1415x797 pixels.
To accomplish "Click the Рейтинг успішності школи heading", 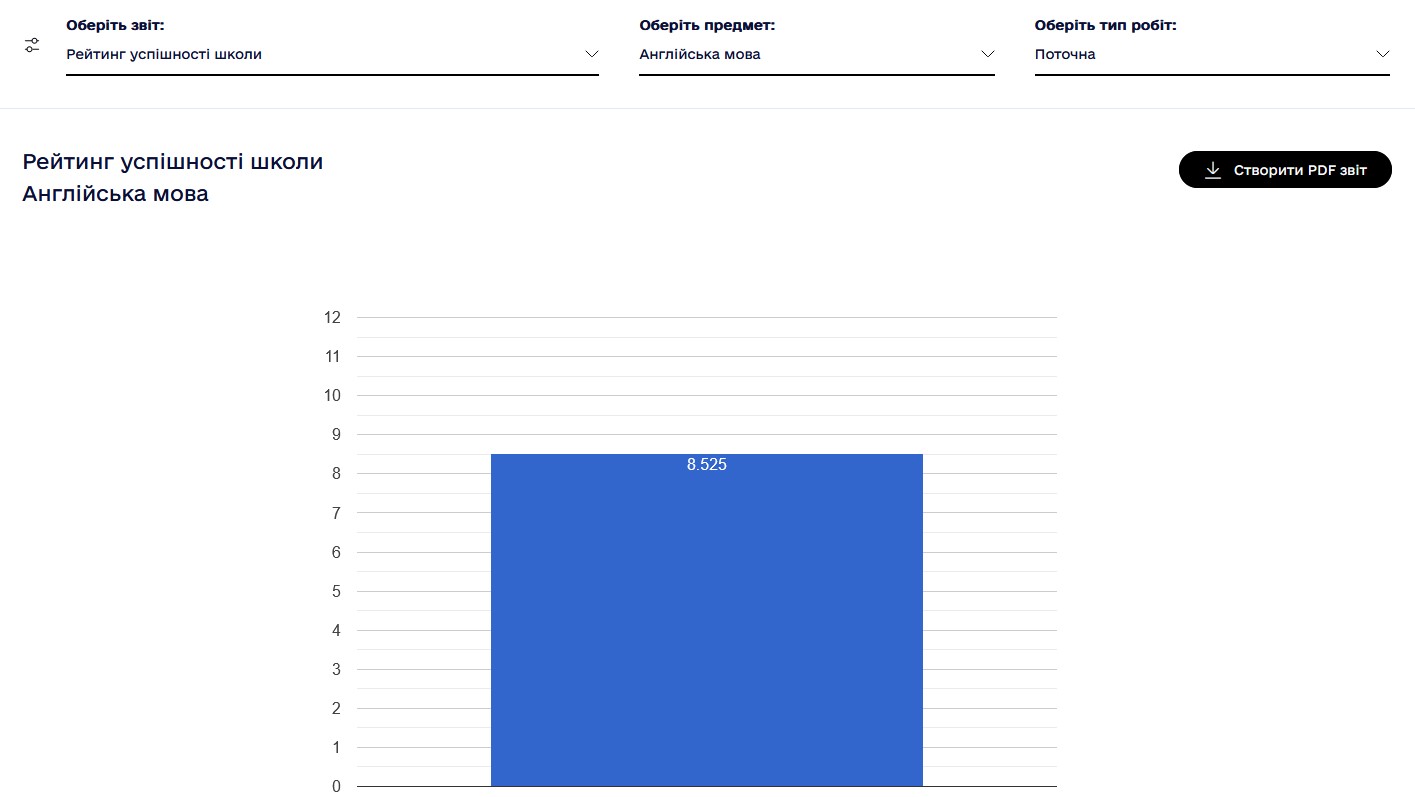I will [173, 162].
